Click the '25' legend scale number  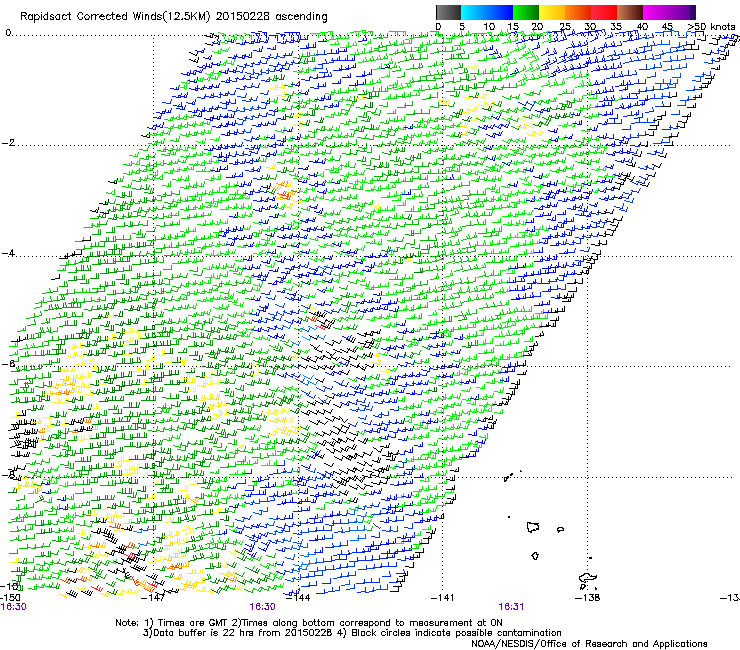coord(564,27)
